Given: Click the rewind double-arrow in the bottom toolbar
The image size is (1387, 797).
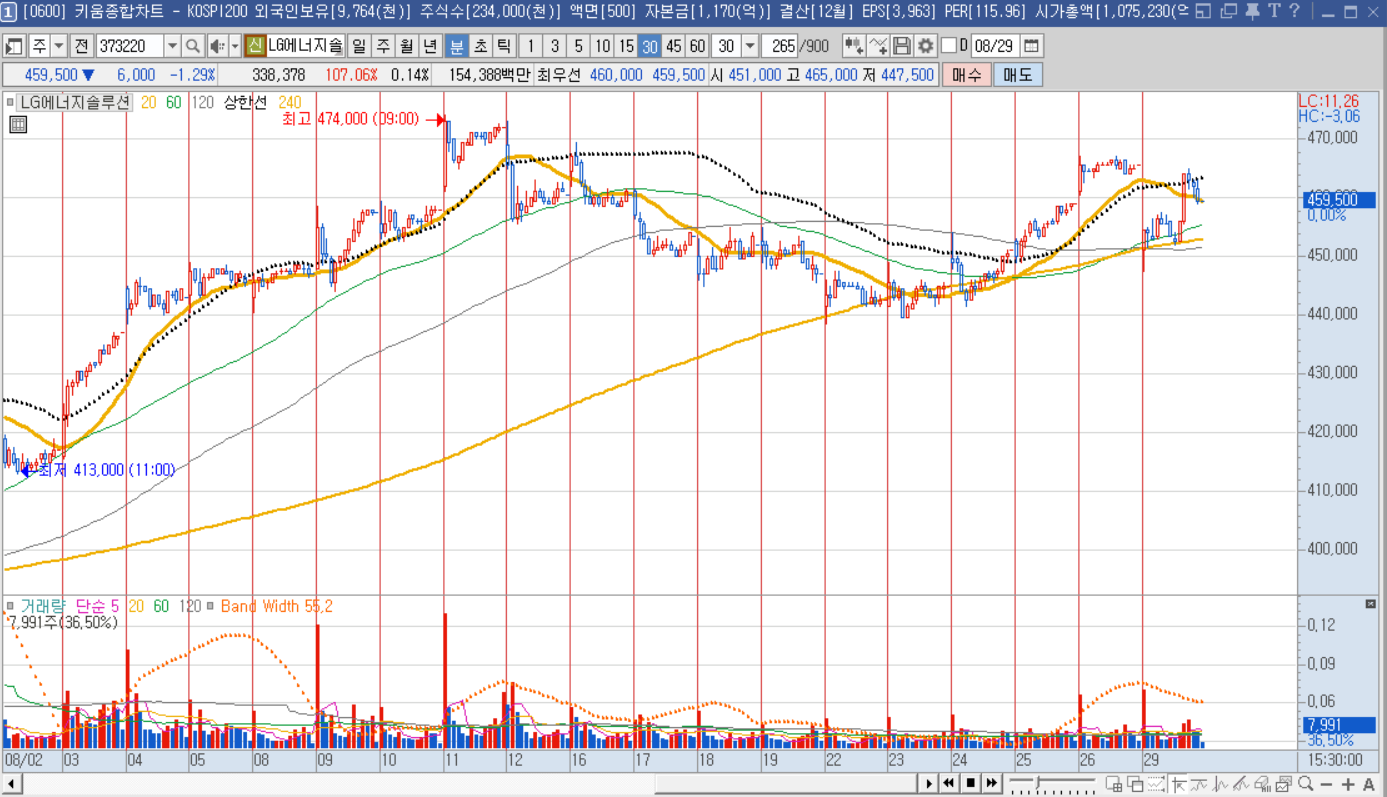Looking at the screenshot, I should coord(949,783).
